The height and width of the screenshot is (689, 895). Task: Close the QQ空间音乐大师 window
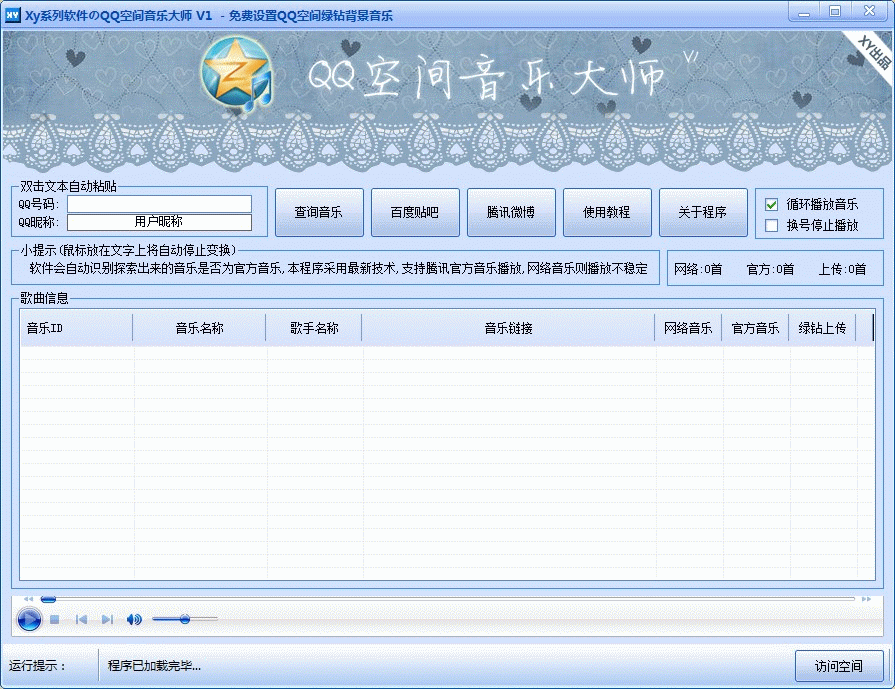point(869,11)
